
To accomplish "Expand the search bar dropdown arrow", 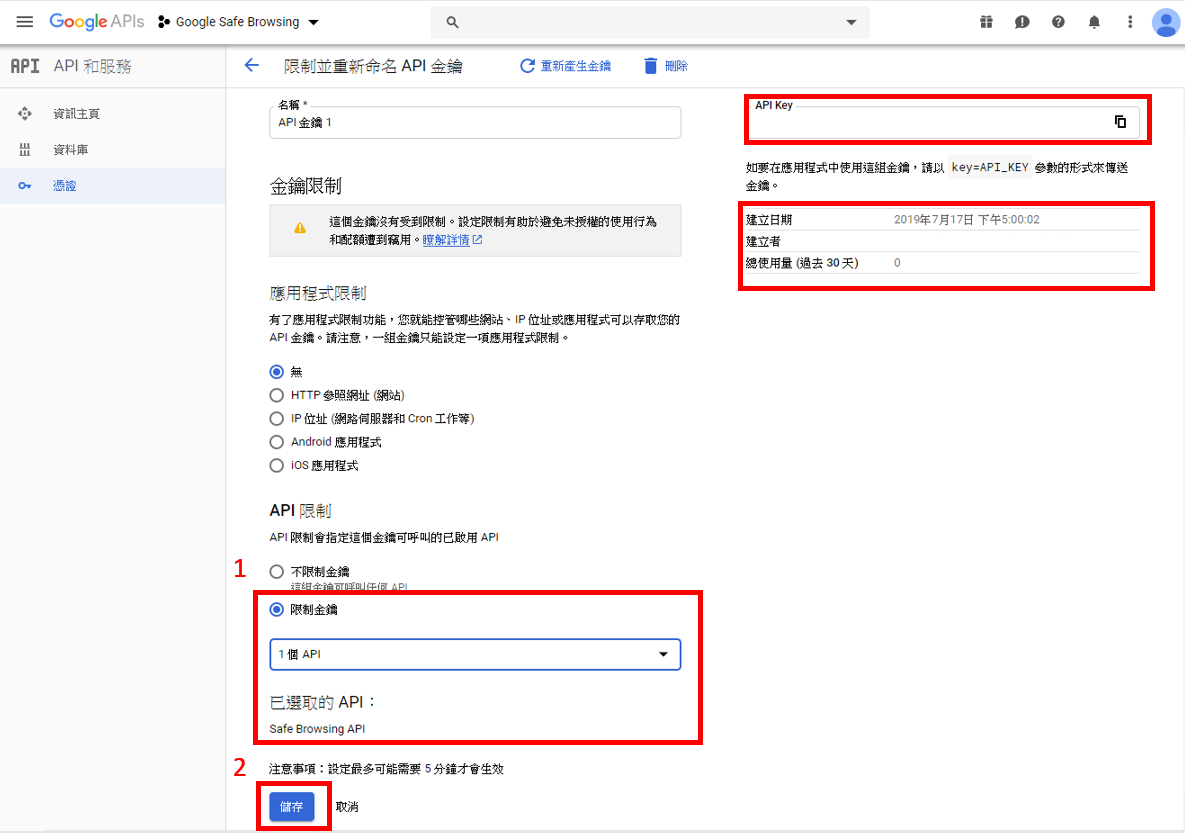I will coord(850,21).
